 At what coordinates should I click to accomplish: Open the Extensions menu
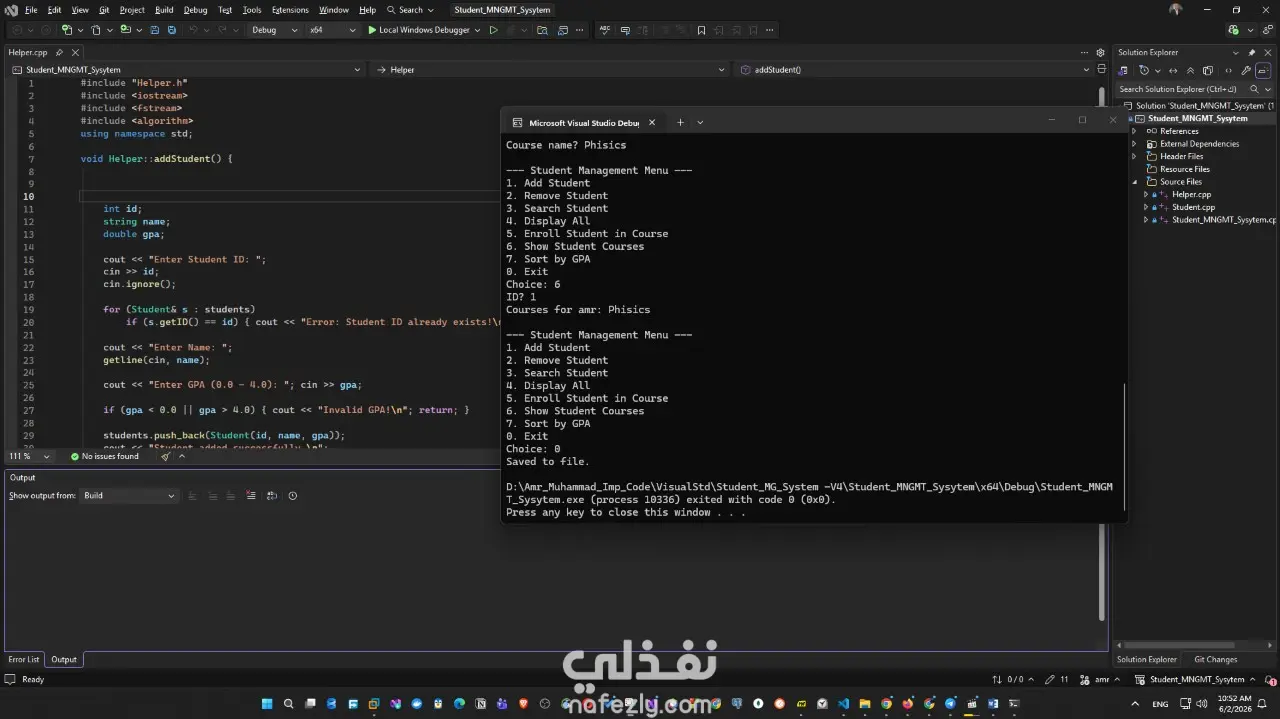tap(290, 10)
